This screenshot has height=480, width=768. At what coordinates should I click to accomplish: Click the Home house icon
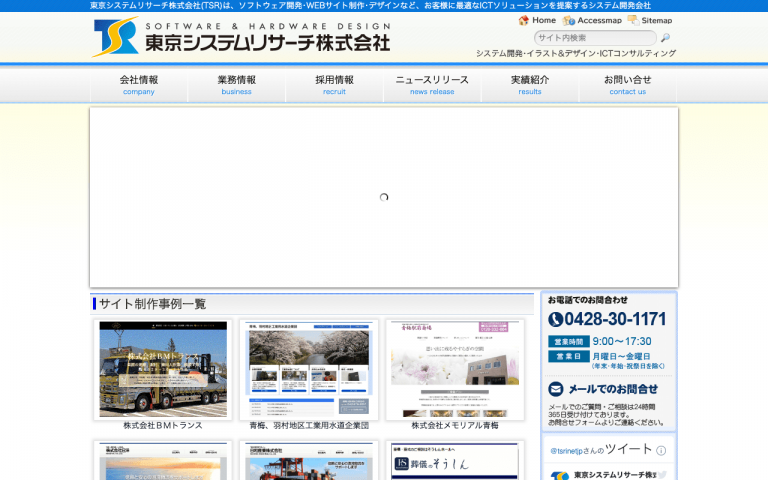click(x=524, y=21)
